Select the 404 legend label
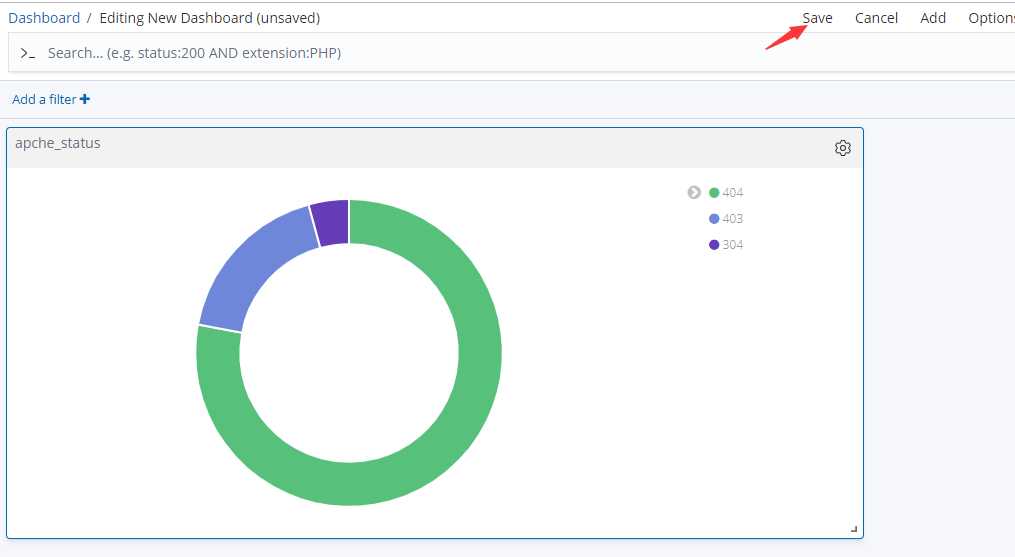Screen dimensions: 1015x557 click(x=733, y=192)
